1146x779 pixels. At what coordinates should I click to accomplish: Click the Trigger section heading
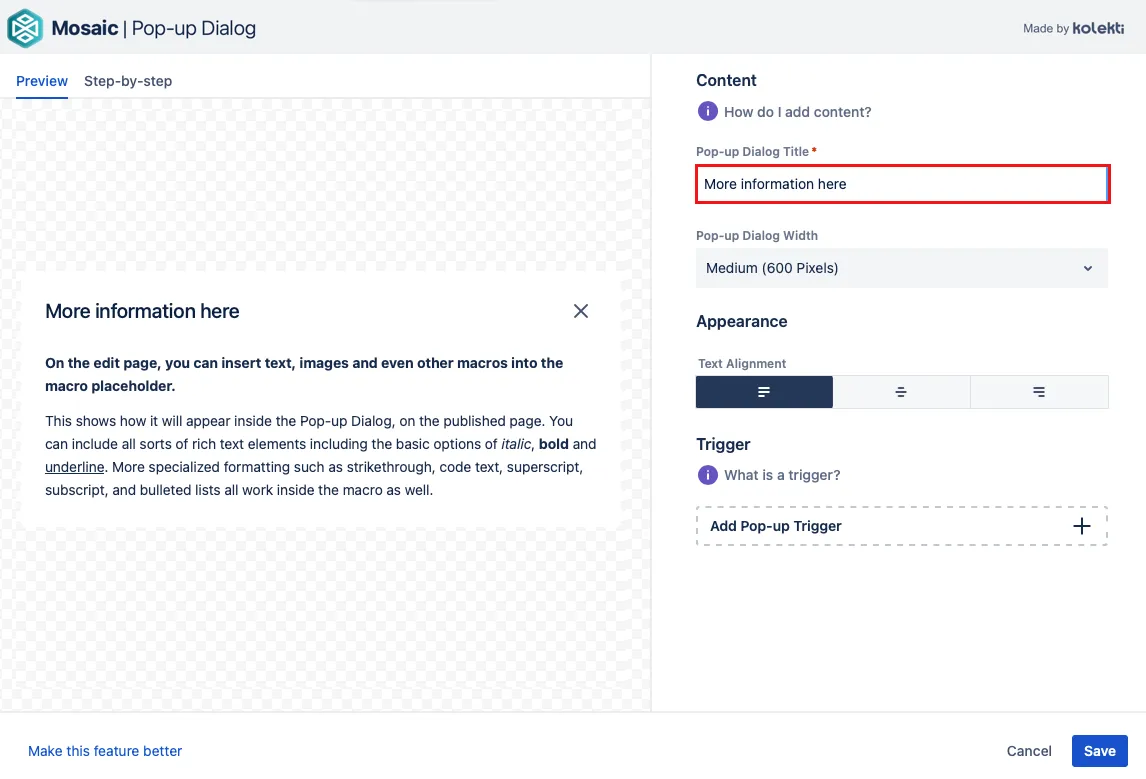723,444
